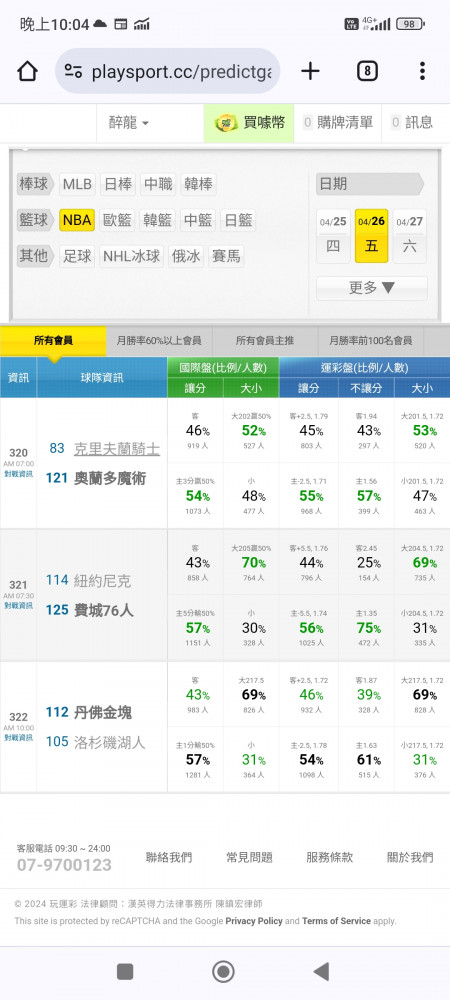Select 足球 category
450x1000 pixels.
click(x=77, y=256)
